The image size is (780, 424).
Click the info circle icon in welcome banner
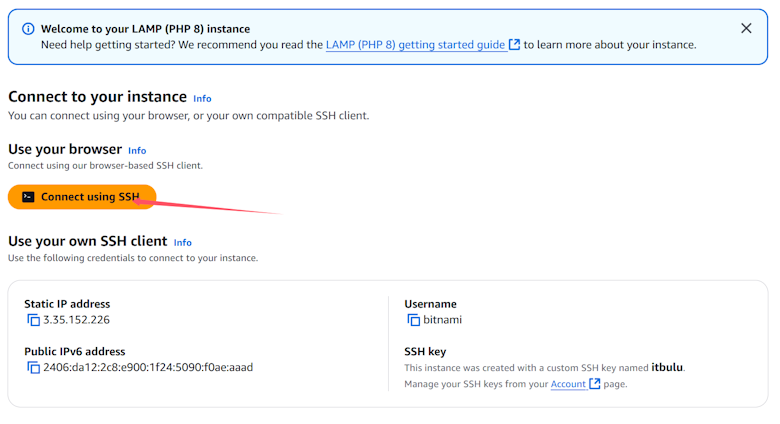27,29
